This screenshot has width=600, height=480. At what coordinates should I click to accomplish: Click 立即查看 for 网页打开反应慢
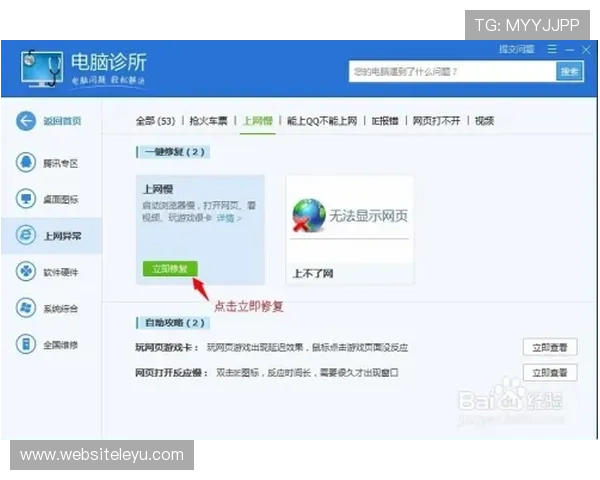coord(550,372)
